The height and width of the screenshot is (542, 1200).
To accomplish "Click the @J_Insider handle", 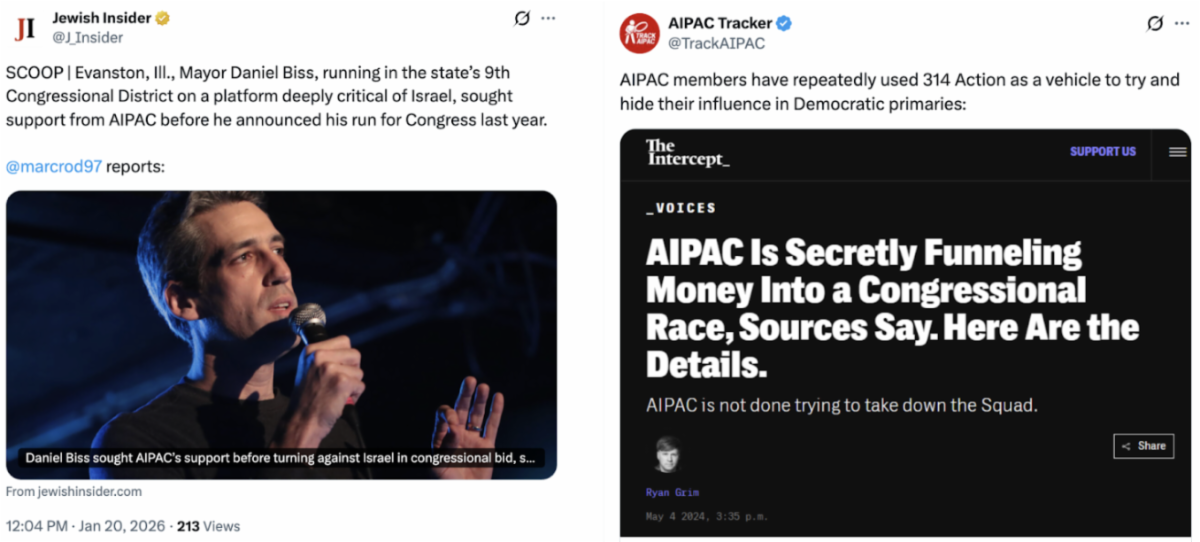I will click(88, 37).
